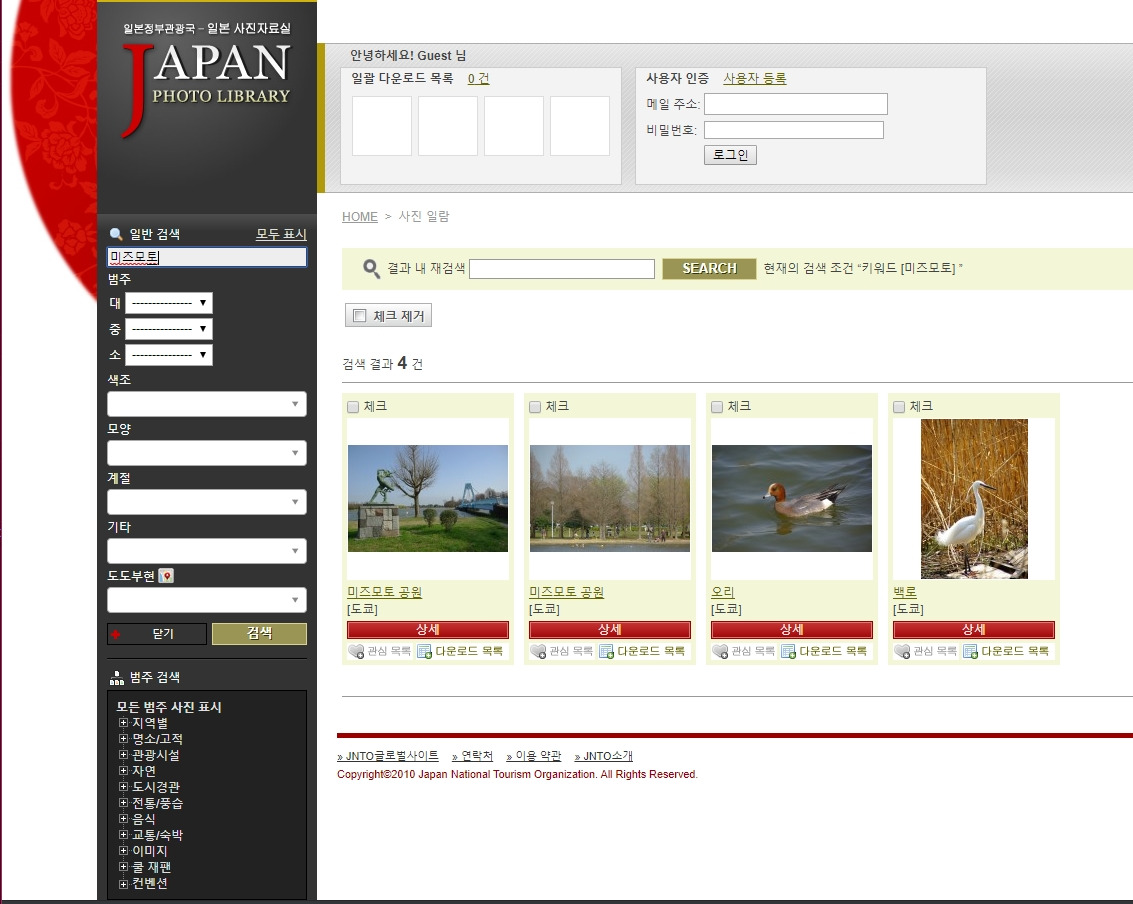Open the 소 category dropdown
This screenshot has width=1133, height=904.
tap(168, 355)
